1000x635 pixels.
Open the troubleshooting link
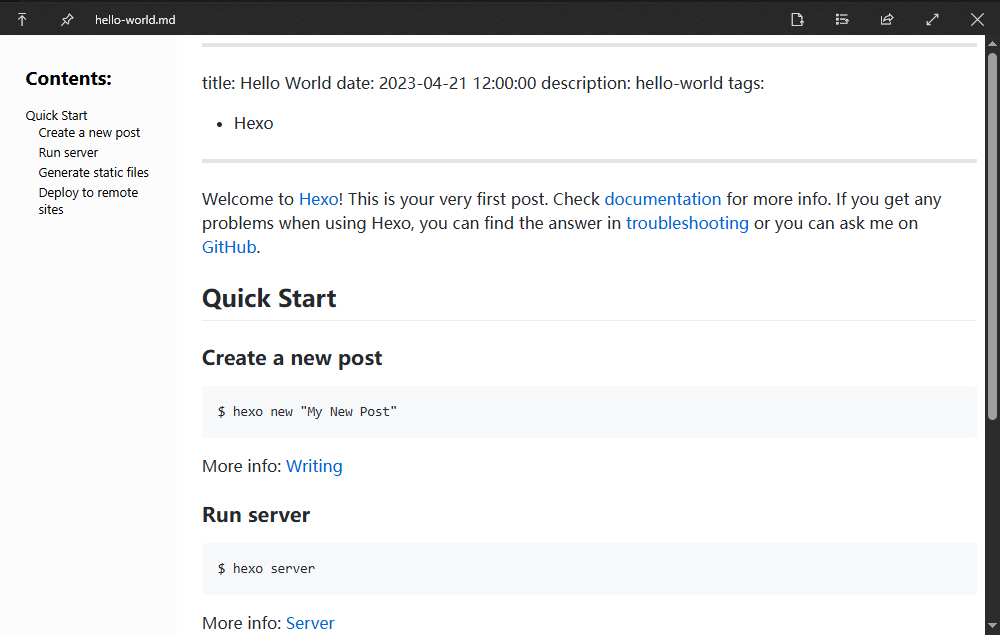[687, 223]
